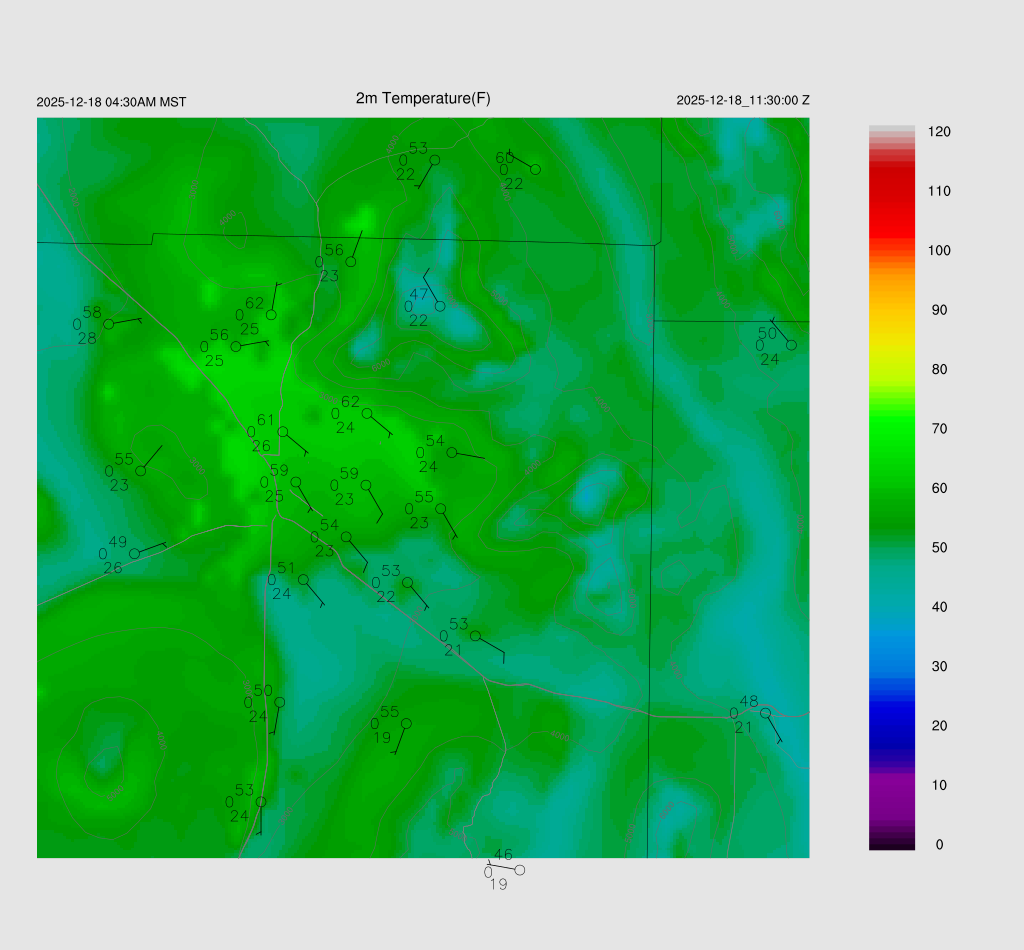The image size is (1024, 950).
Task: Click the yellow band near 80 on colorbar
Action: (892, 368)
